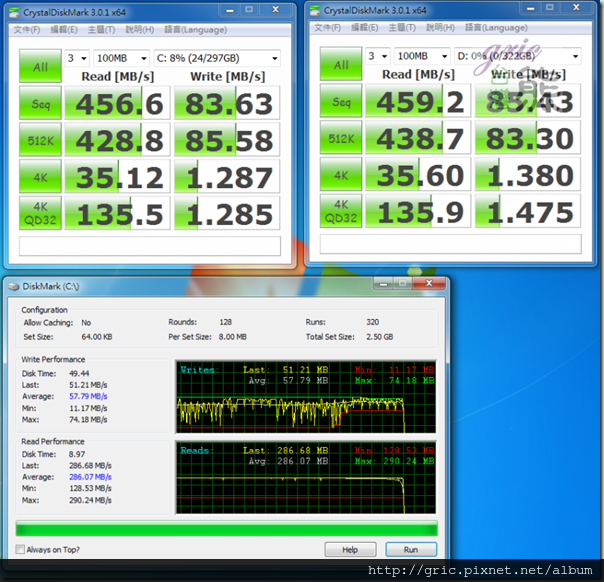Run Seq test in C: drive CrystalDiskMark
Viewport: 604px width, 582px height.
point(40,103)
